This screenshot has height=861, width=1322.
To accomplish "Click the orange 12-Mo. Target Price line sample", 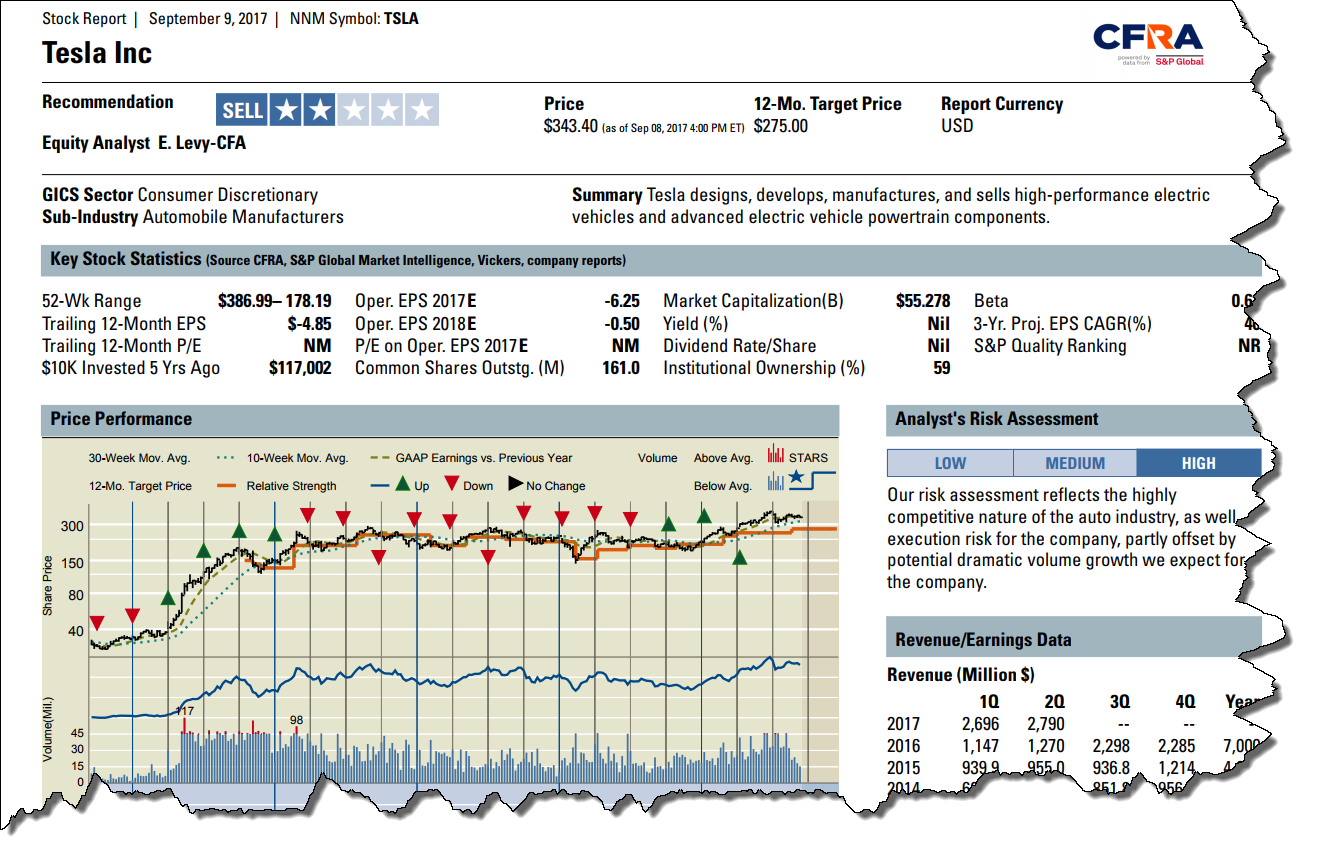I will 226,486.
